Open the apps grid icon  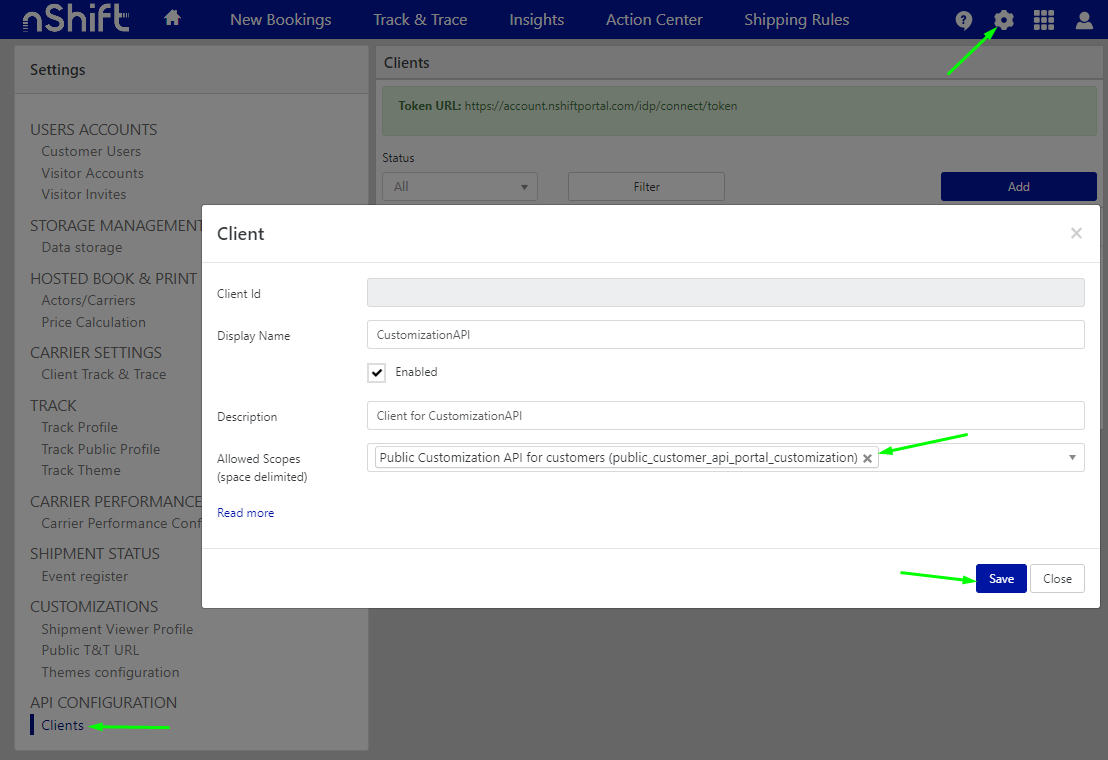tap(1044, 20)
